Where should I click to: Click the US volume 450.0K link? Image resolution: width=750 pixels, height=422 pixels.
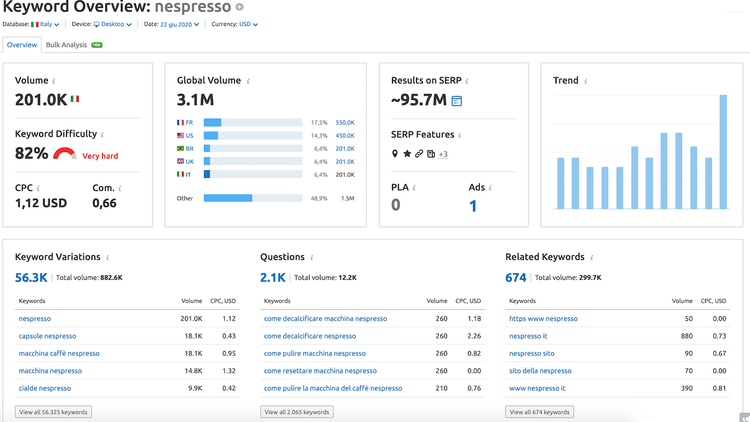point(345,135)
